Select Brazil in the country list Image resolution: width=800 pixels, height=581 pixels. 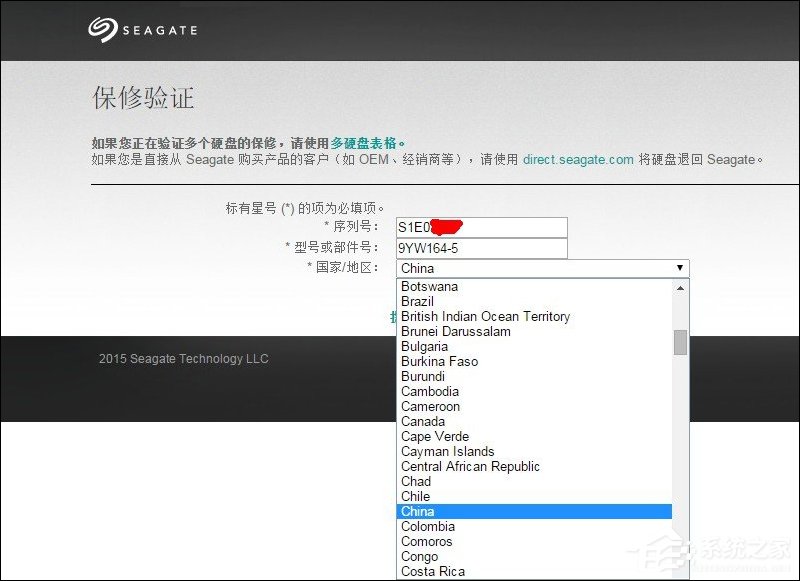(419, 301)
